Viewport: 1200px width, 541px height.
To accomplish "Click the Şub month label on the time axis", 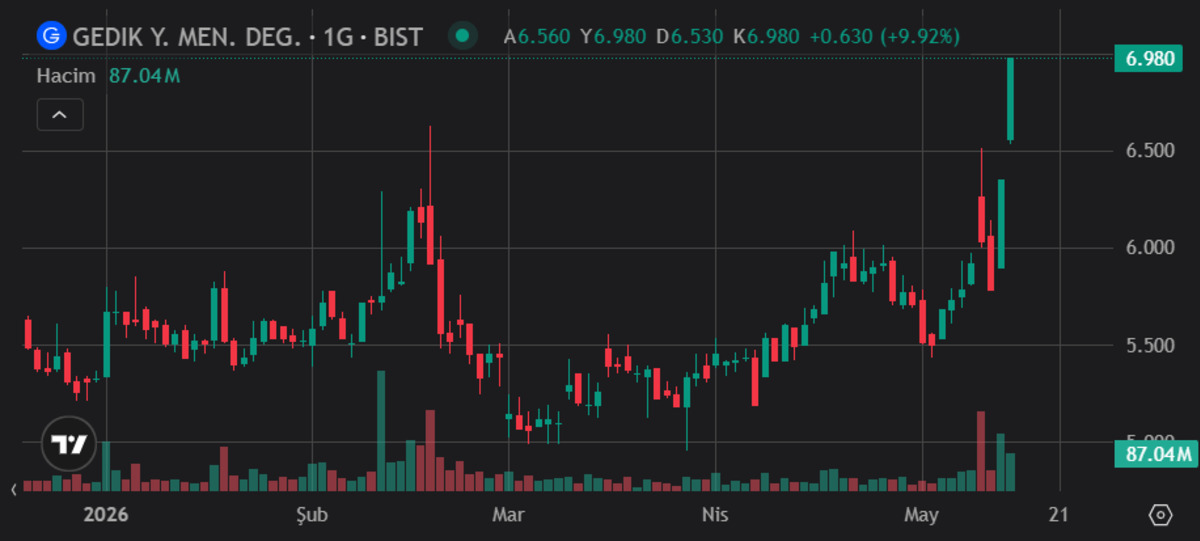I will (x=314, y=515).
